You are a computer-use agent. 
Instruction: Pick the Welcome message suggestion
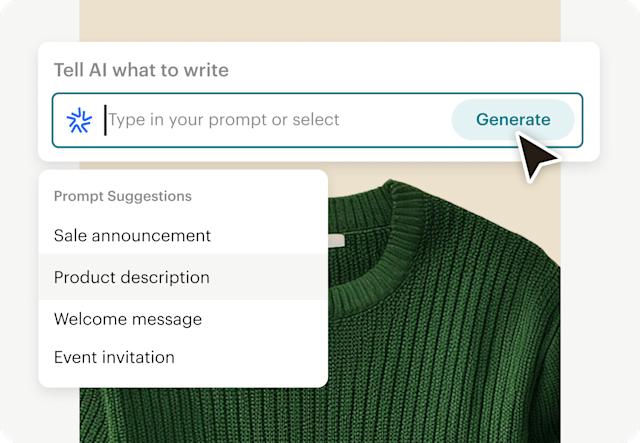tap(128, 319)
